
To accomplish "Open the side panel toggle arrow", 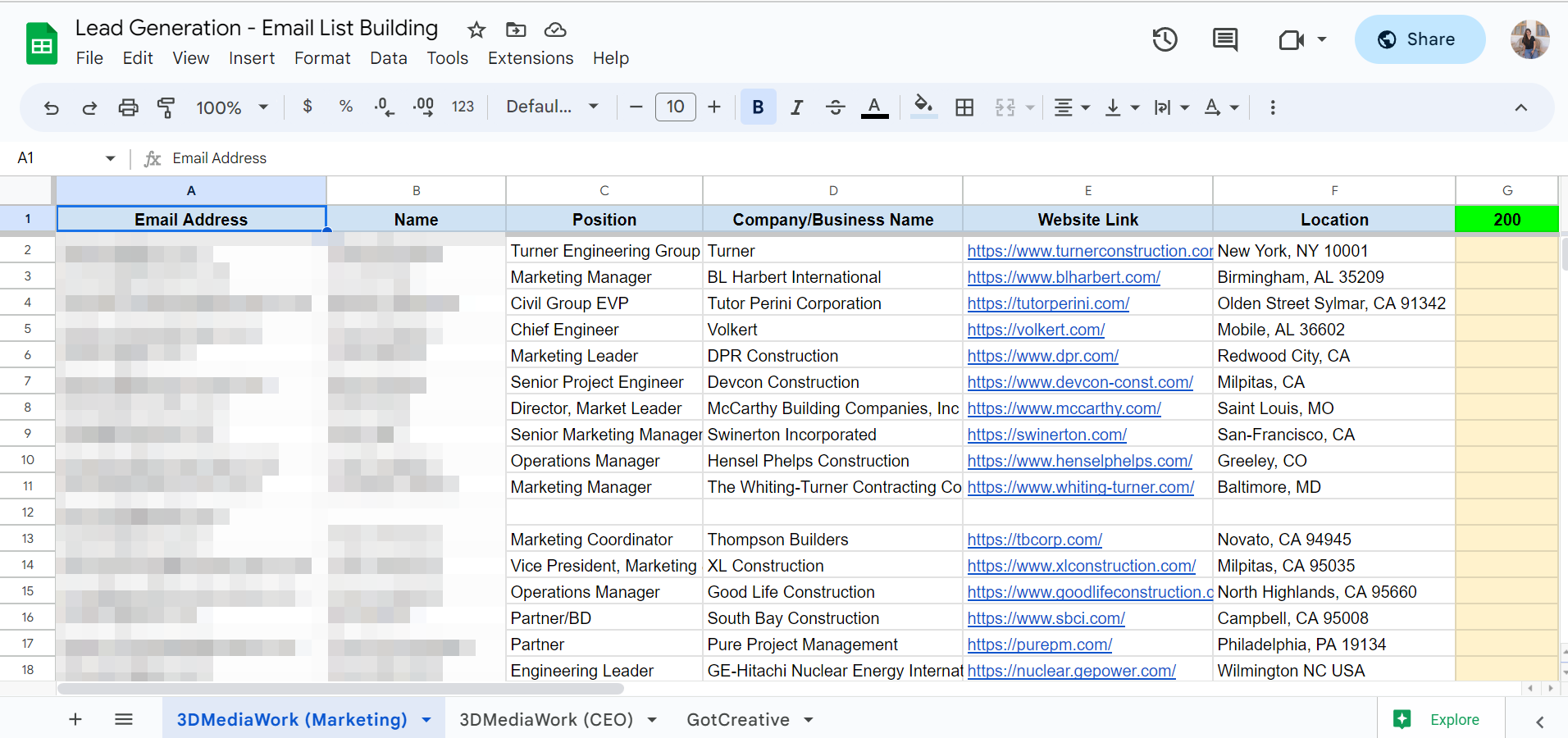I will coord(1539,721).
